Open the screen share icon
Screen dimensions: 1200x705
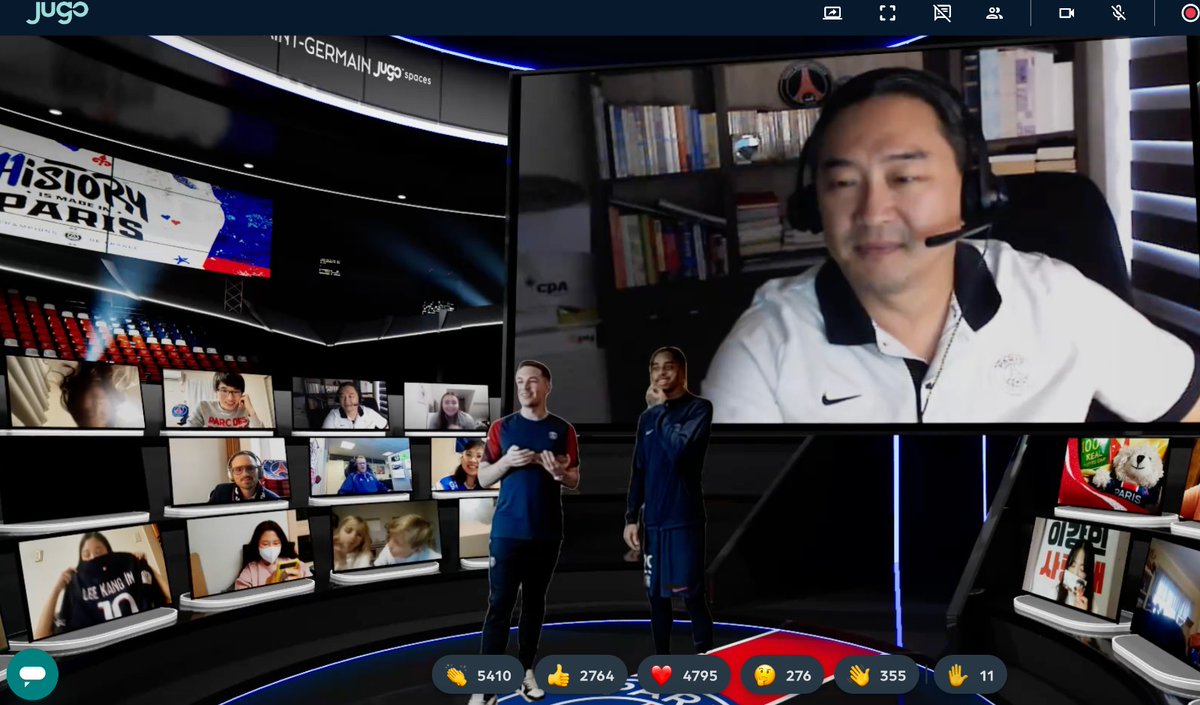pos(832,13)
